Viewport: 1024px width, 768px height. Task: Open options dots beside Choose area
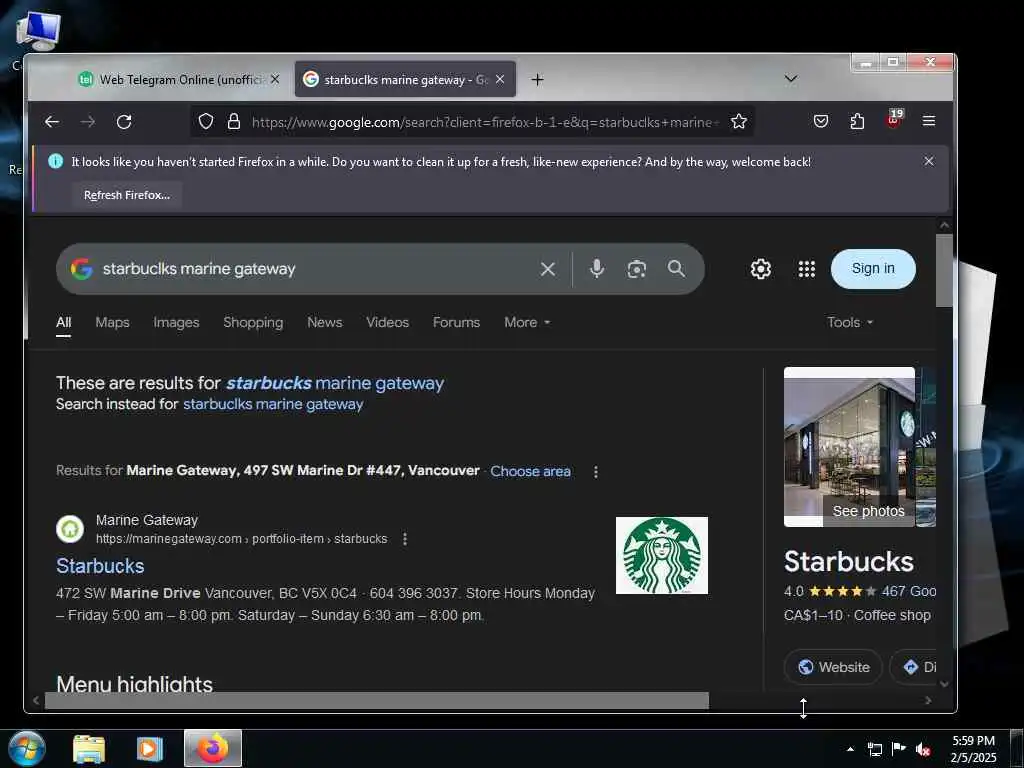tap(596, 472)
